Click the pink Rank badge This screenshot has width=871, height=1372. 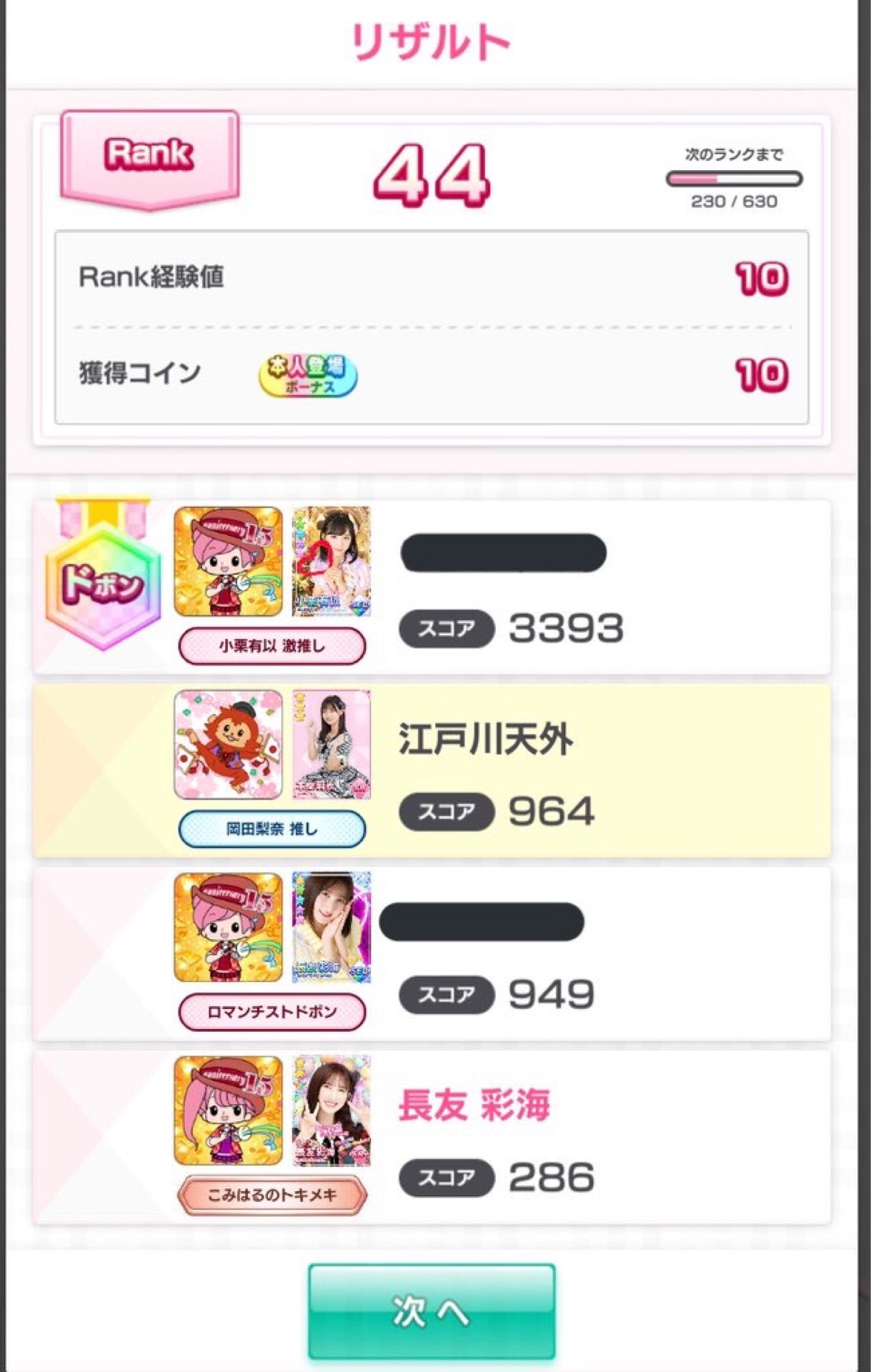click(x=149, y=159)
